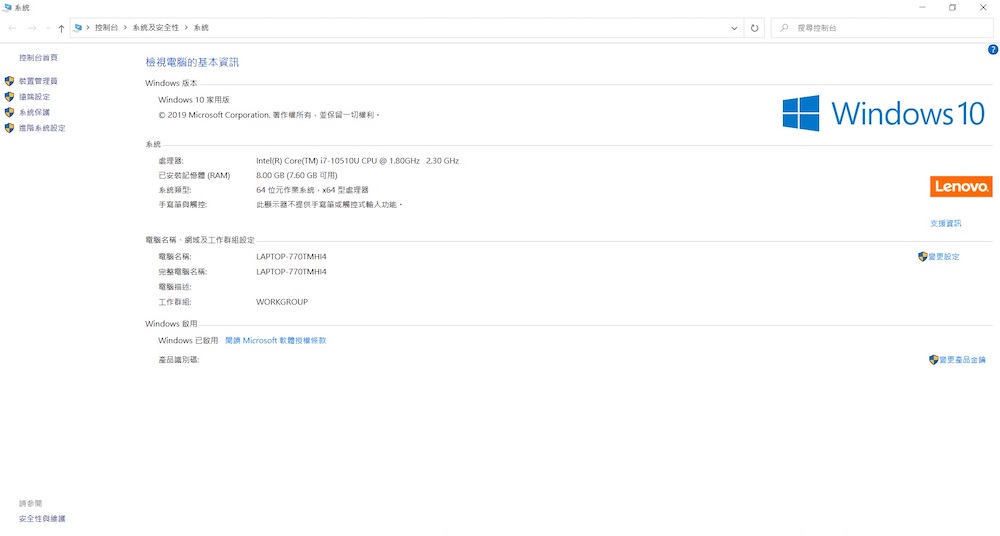Close the 系統 window
1000x536 pixels.
coord(983,8)
